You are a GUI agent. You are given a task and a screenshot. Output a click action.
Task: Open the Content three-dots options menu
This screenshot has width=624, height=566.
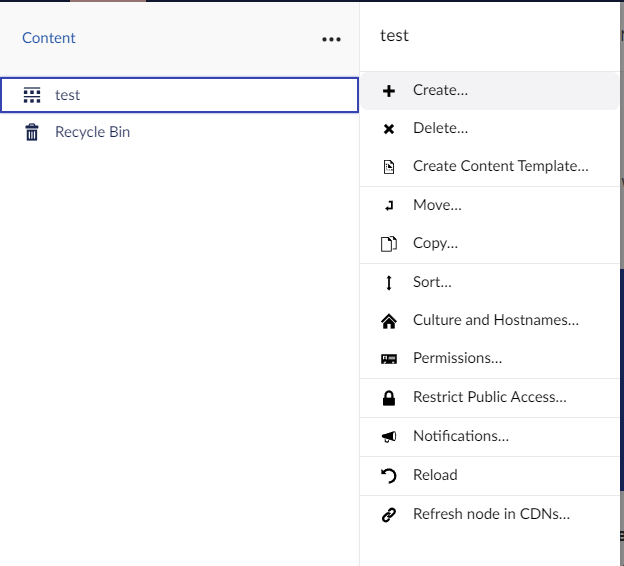331,39
